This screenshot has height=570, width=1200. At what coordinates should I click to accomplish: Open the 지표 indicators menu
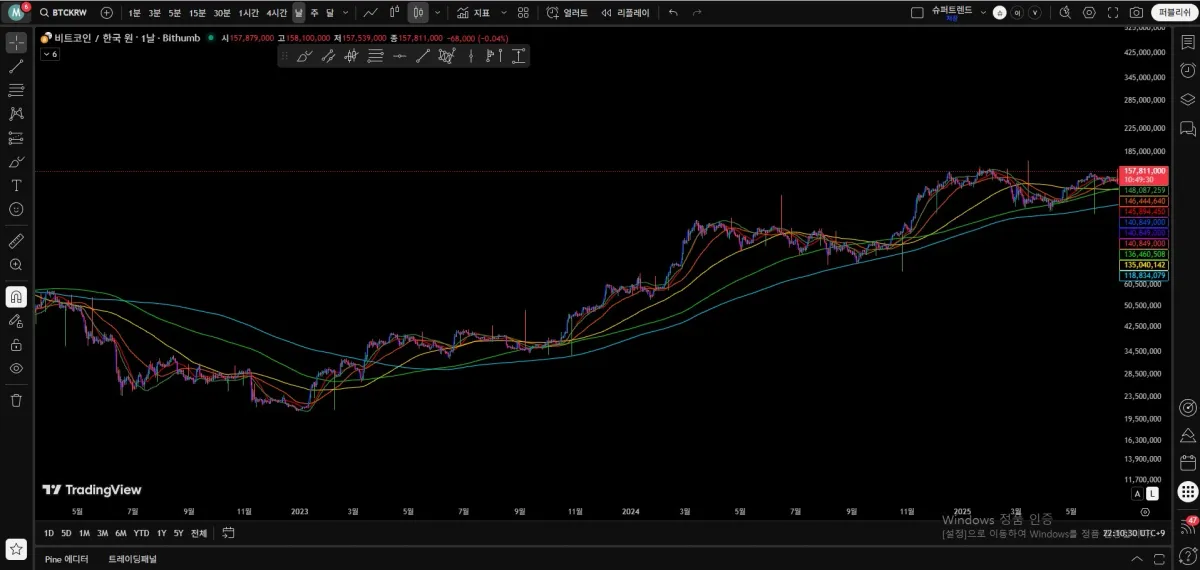point(474,13)
